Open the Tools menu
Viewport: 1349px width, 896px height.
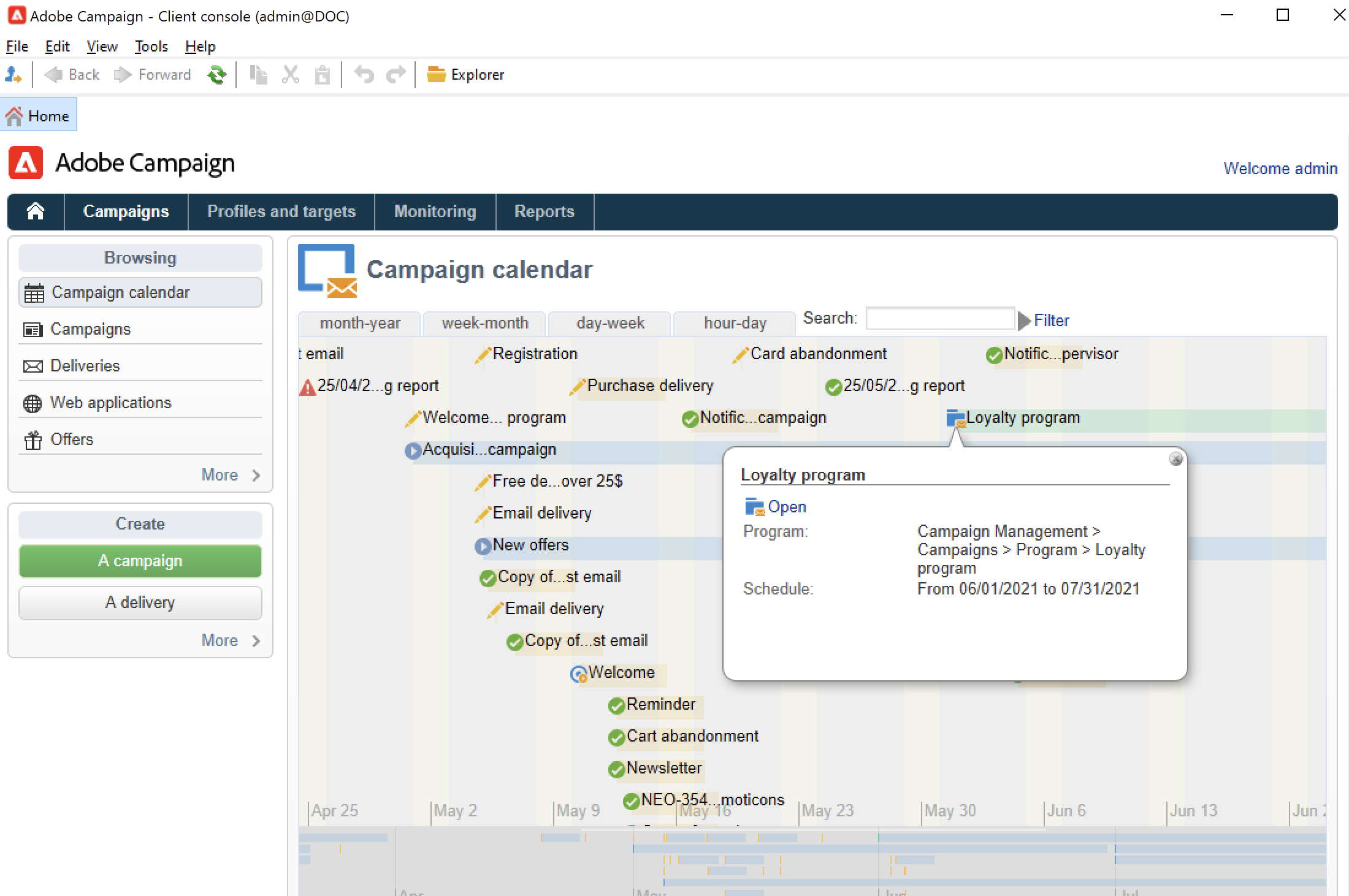click(151, 47)
